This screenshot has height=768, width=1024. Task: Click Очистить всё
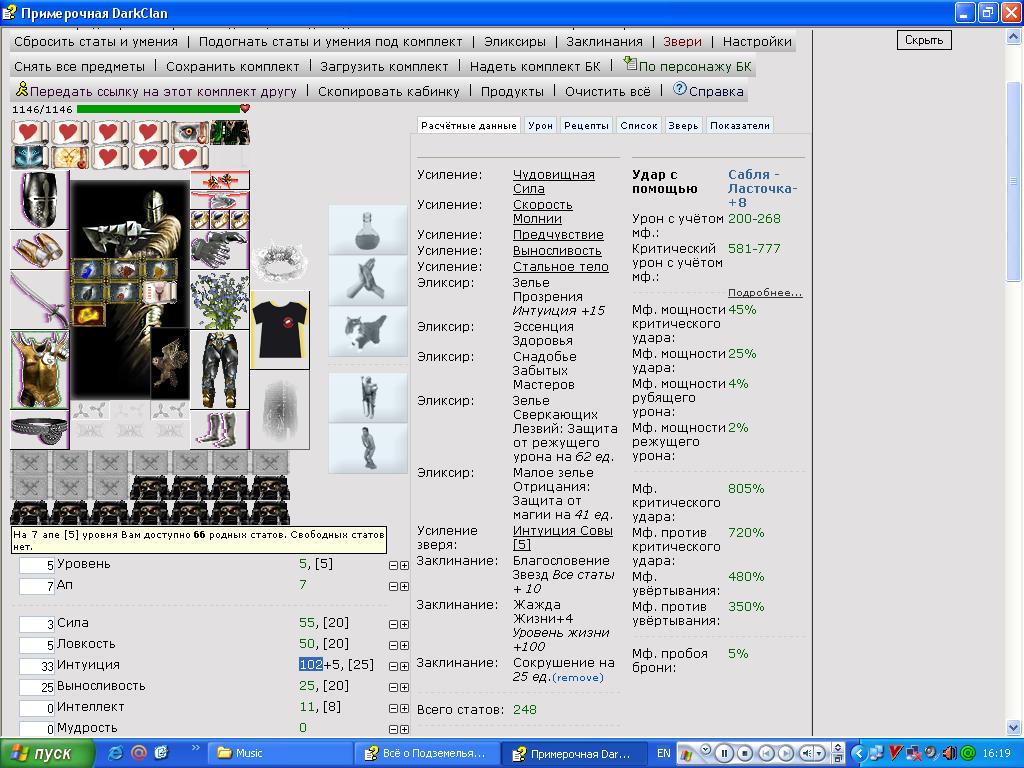coord(607,91)
